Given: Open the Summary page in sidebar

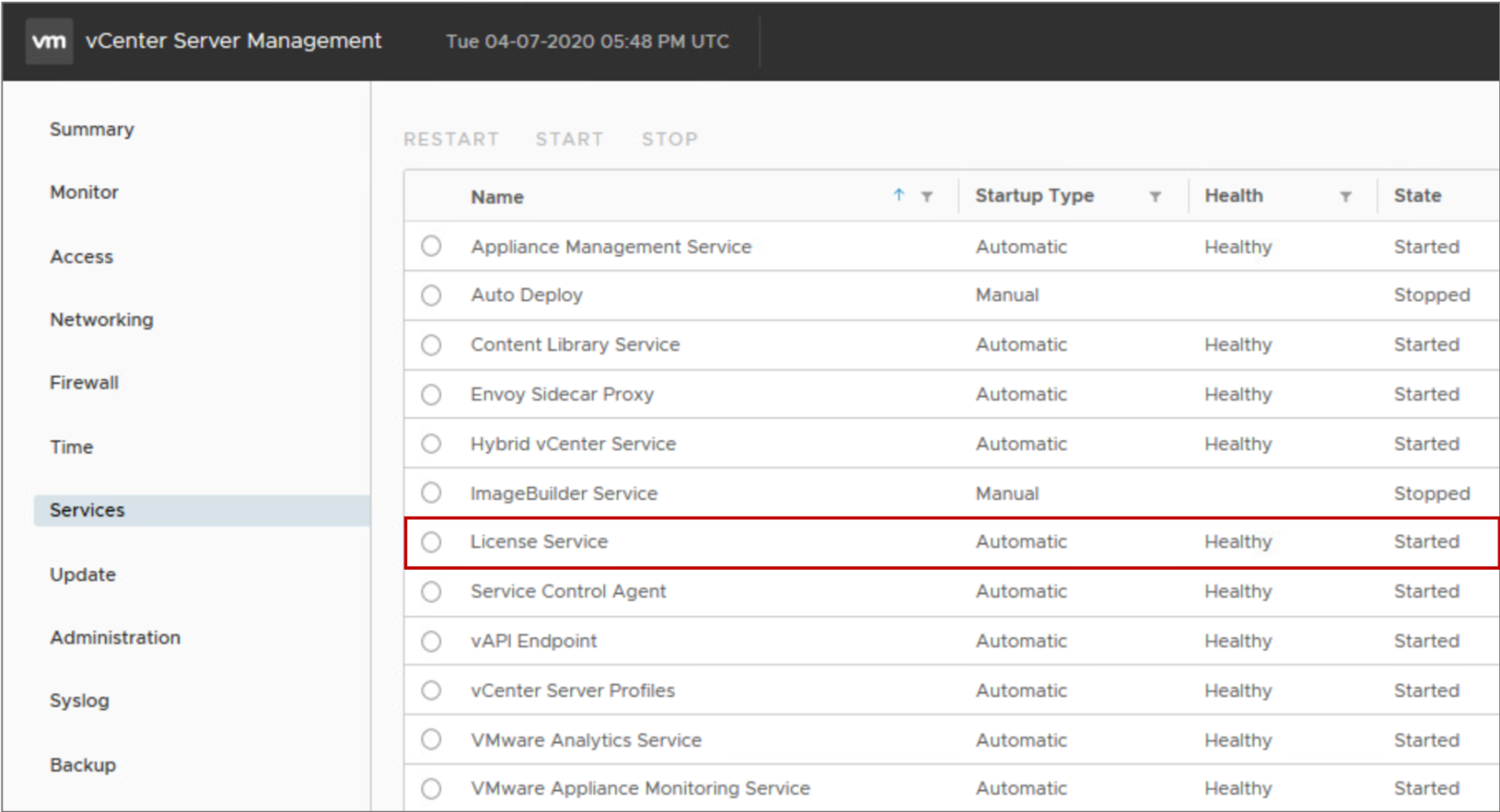Looking at the screenshot, I should coord(92,129).
